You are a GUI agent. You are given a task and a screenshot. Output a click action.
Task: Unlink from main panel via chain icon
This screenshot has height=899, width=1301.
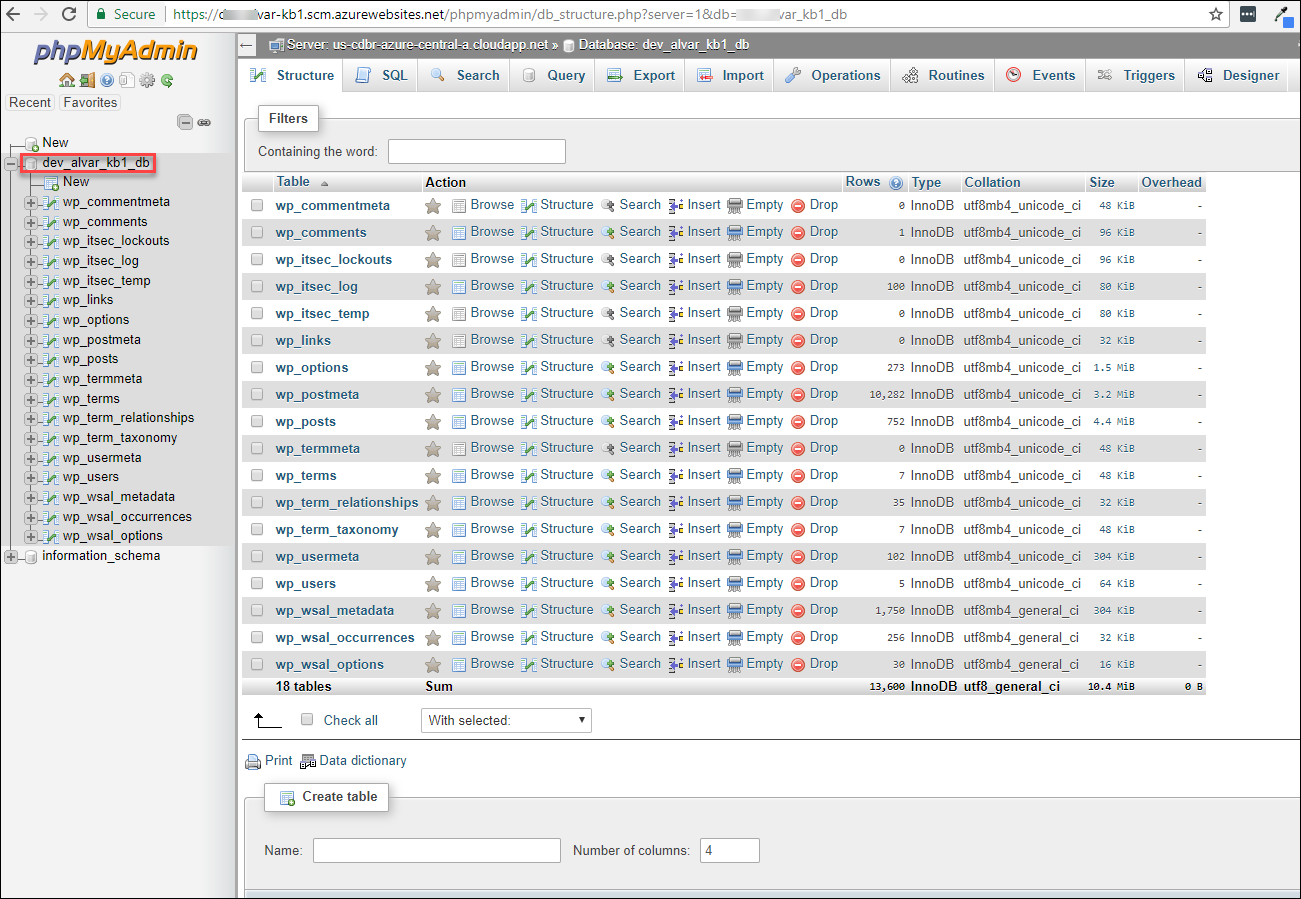coord(204,122)
